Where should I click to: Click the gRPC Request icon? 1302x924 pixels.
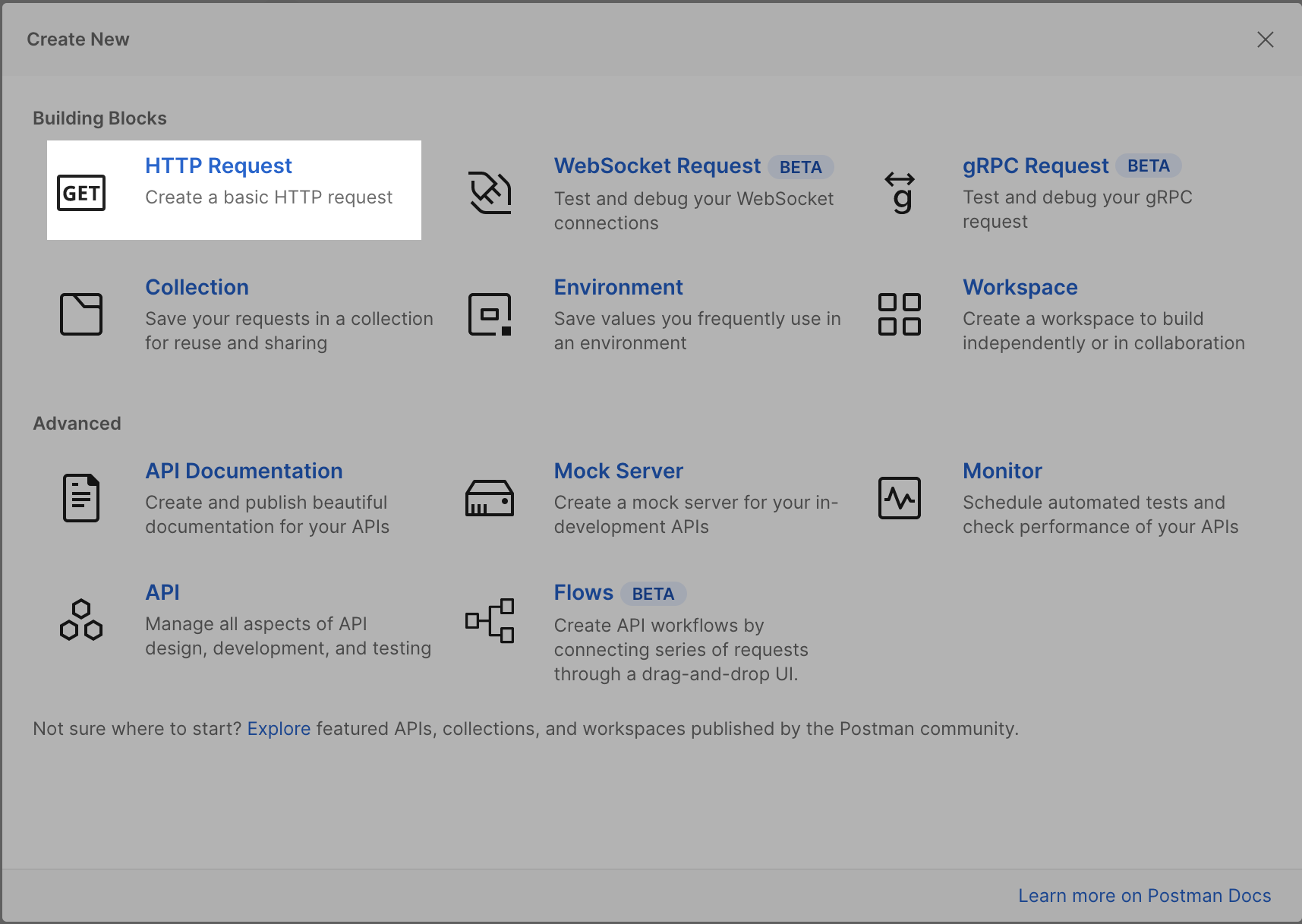click(900, 193)
